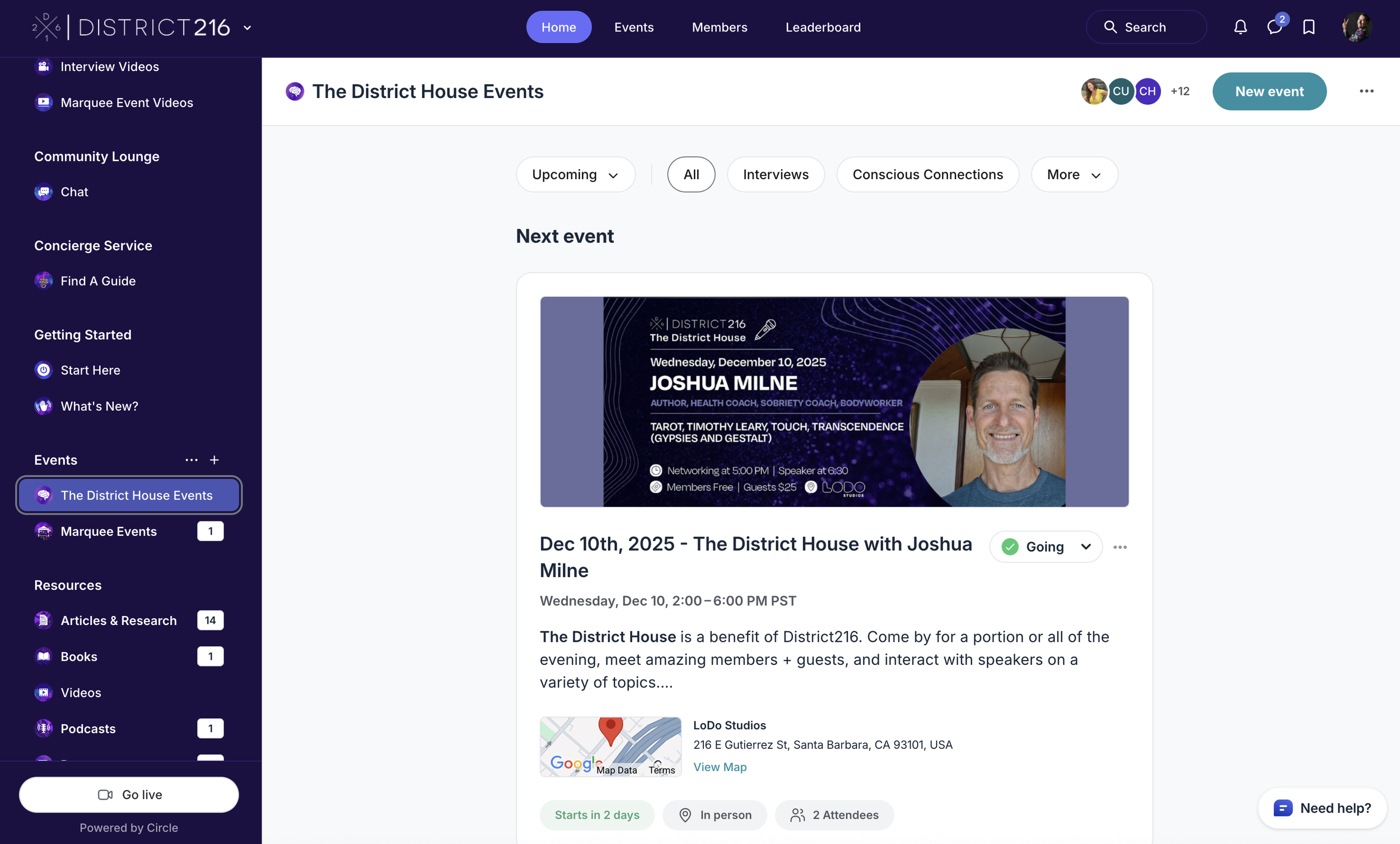Viewport: 1400px width, 844px height.
Task: Open the event title Dec 10th, 2025 link
Action: click(755, 557)
